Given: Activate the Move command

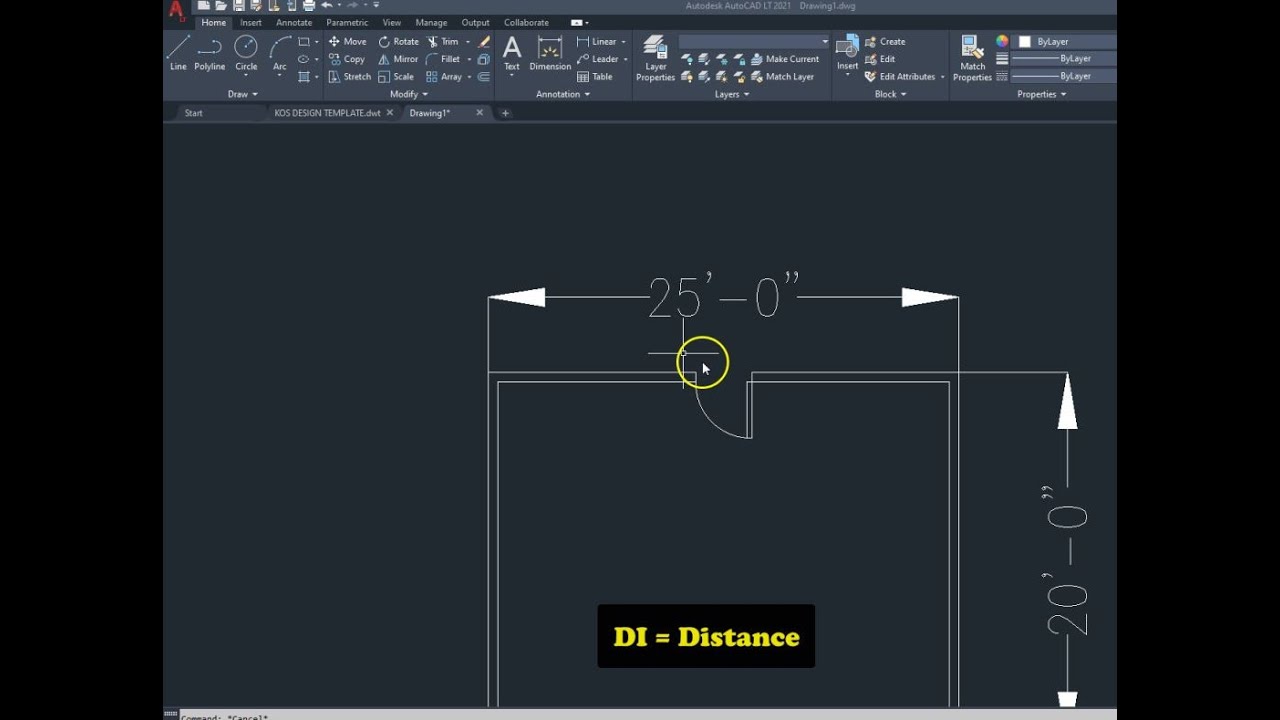Looking at the screenshot, I should [347, 42].
